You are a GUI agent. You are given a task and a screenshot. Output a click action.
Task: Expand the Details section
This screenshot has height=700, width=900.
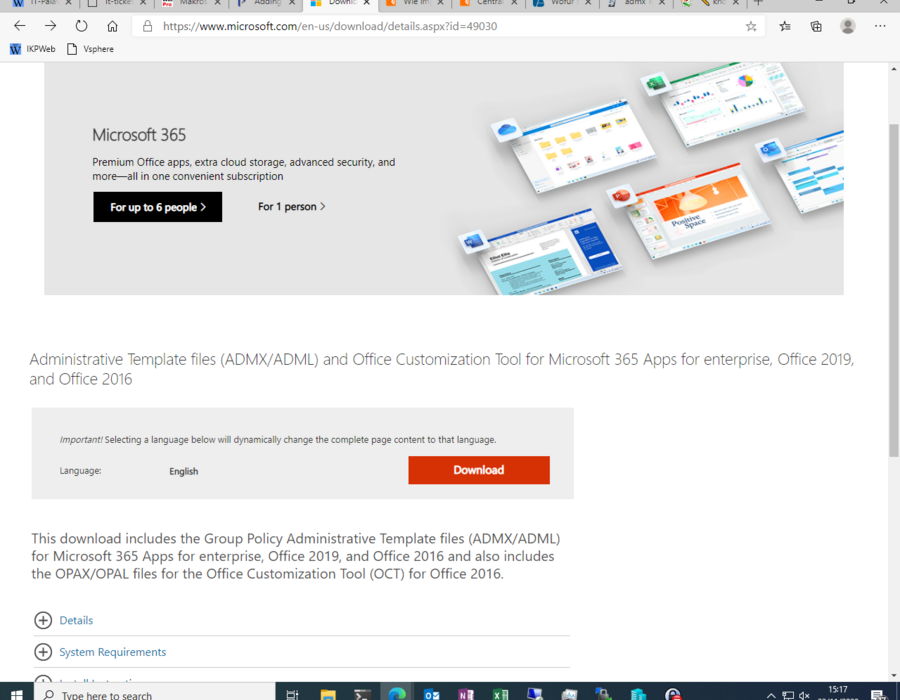pos(43,620)
